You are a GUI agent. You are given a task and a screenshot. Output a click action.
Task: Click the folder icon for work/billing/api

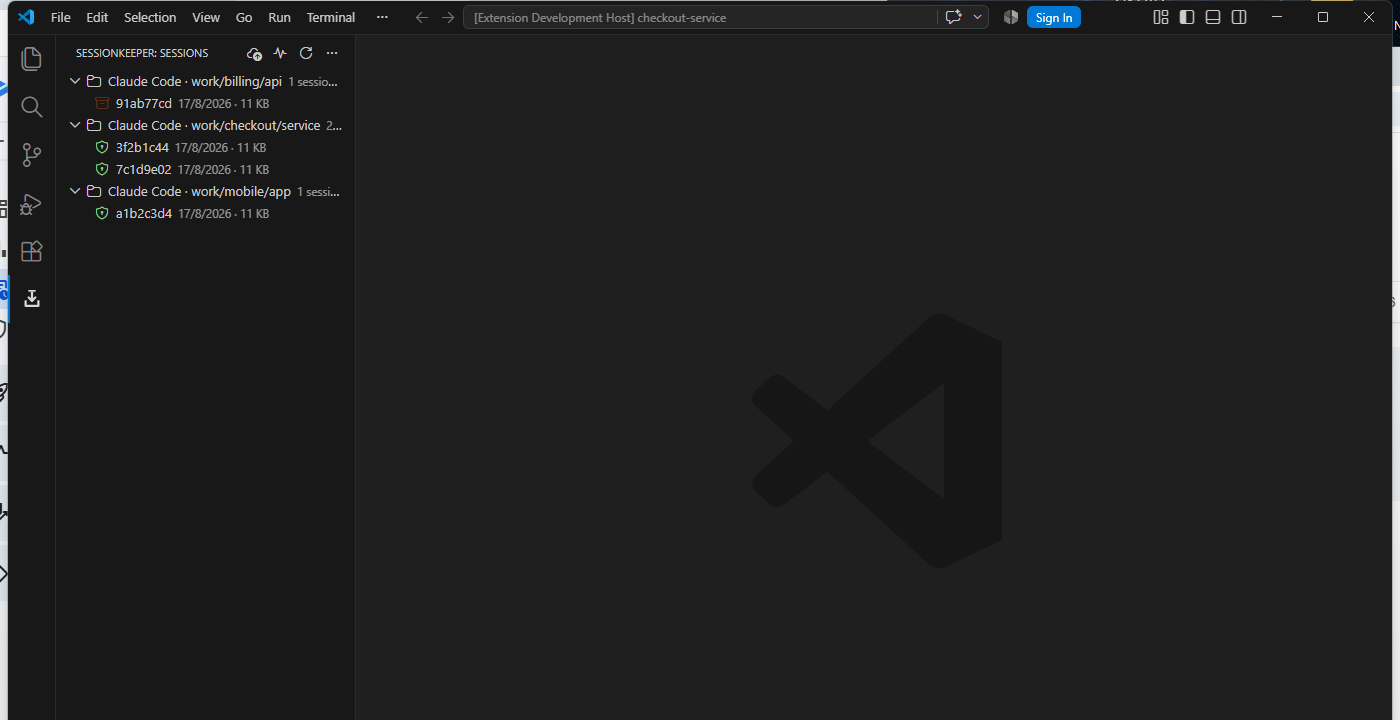[94, 81]
